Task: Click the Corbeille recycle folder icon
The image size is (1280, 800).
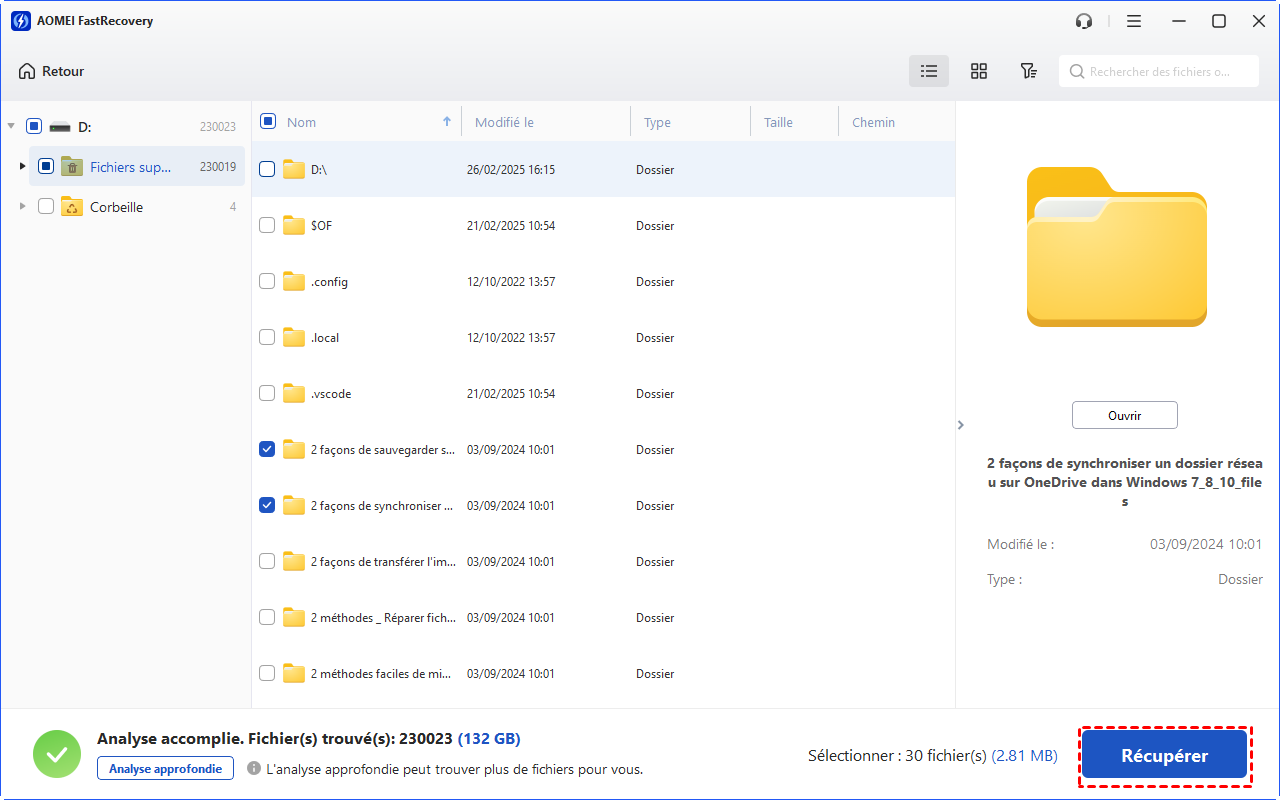Action: click(x=72, y=207)
